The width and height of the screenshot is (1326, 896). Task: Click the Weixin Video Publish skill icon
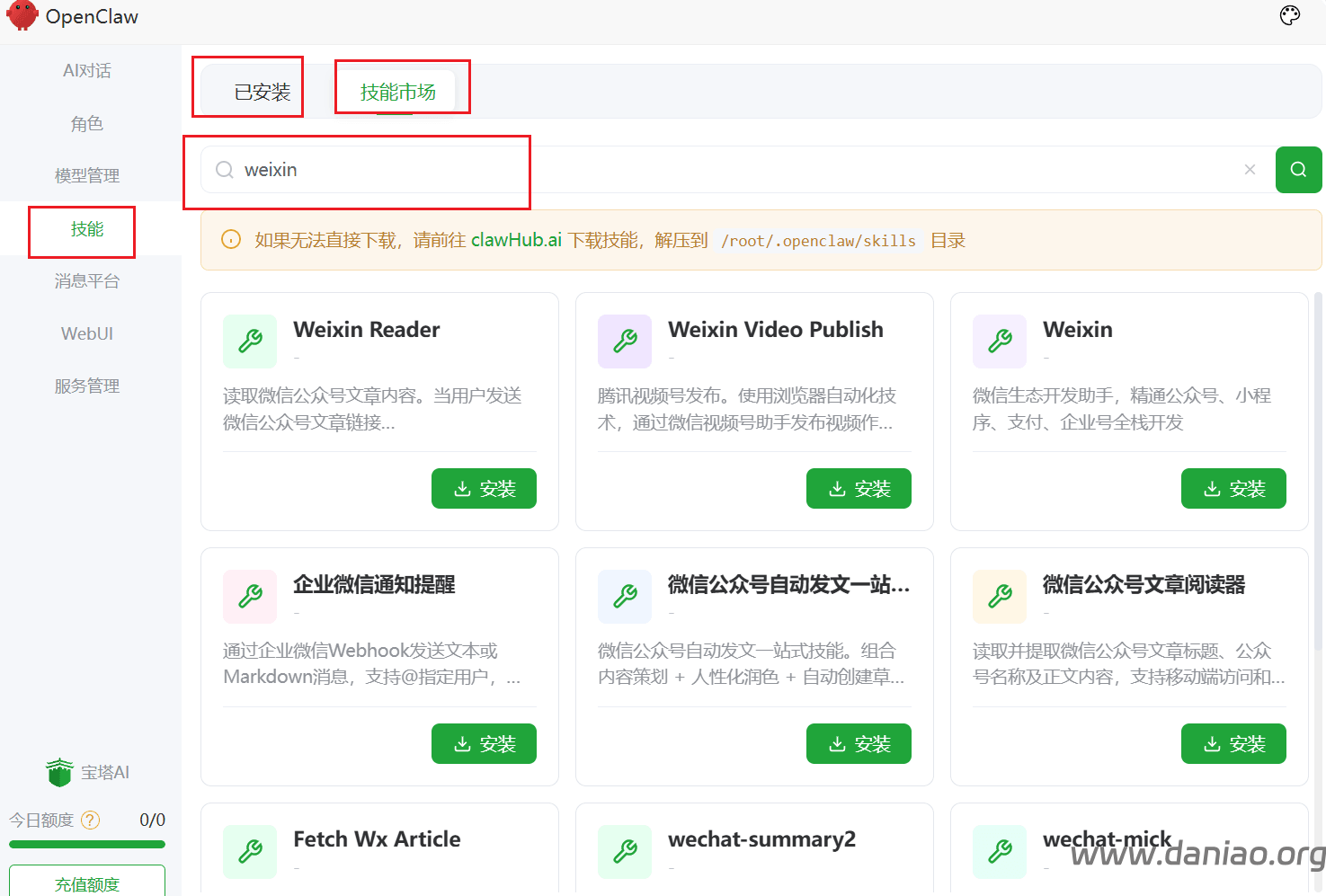[x=625, y=342]
